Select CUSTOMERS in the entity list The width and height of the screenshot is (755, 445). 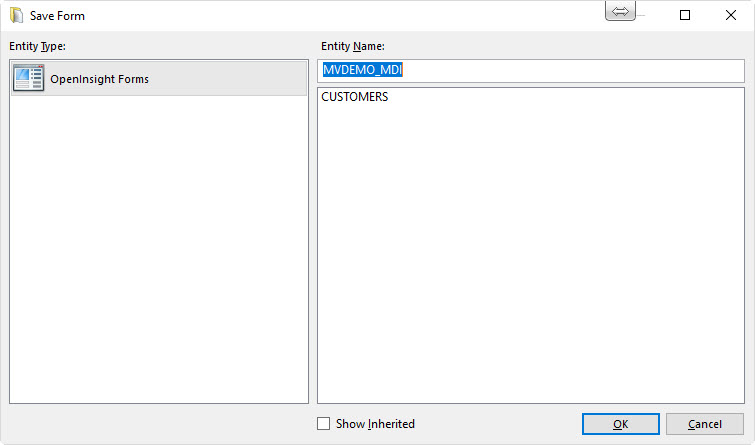tap(355, 97)
